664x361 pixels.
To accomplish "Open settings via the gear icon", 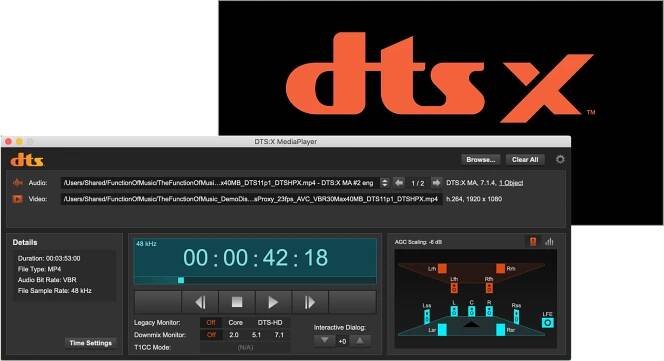I will [560, 159].
